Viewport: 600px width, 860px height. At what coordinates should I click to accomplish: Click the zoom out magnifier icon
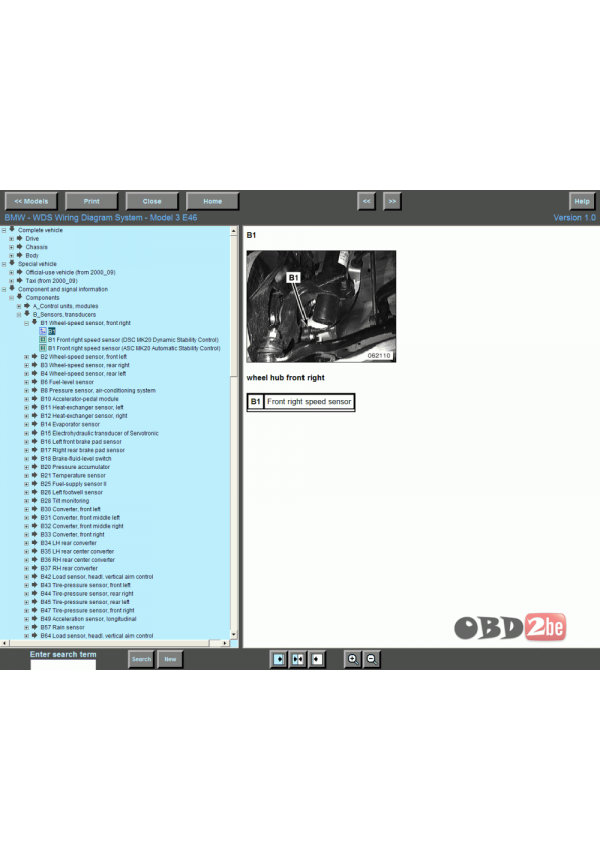click(x=372, y=659)
